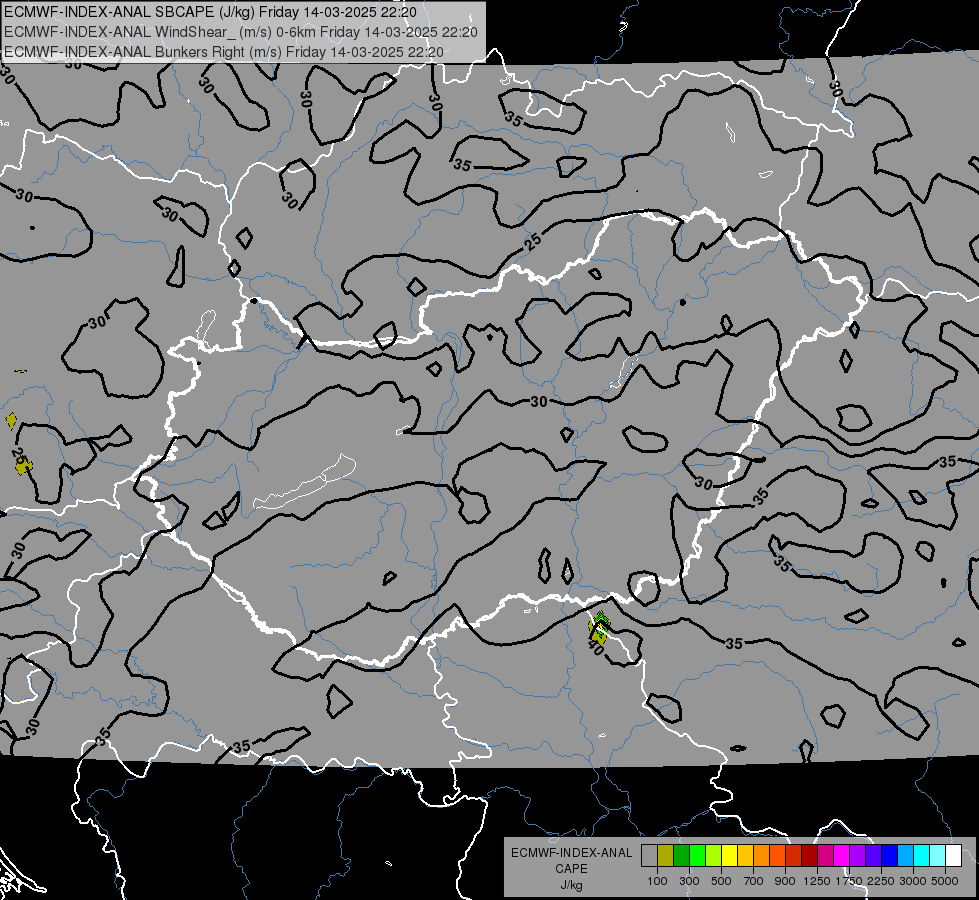Image resolution: width=979 pixels, height=900 pixels.
Task: Select the magenta legend swatch
Action: [x=842, y=855]
